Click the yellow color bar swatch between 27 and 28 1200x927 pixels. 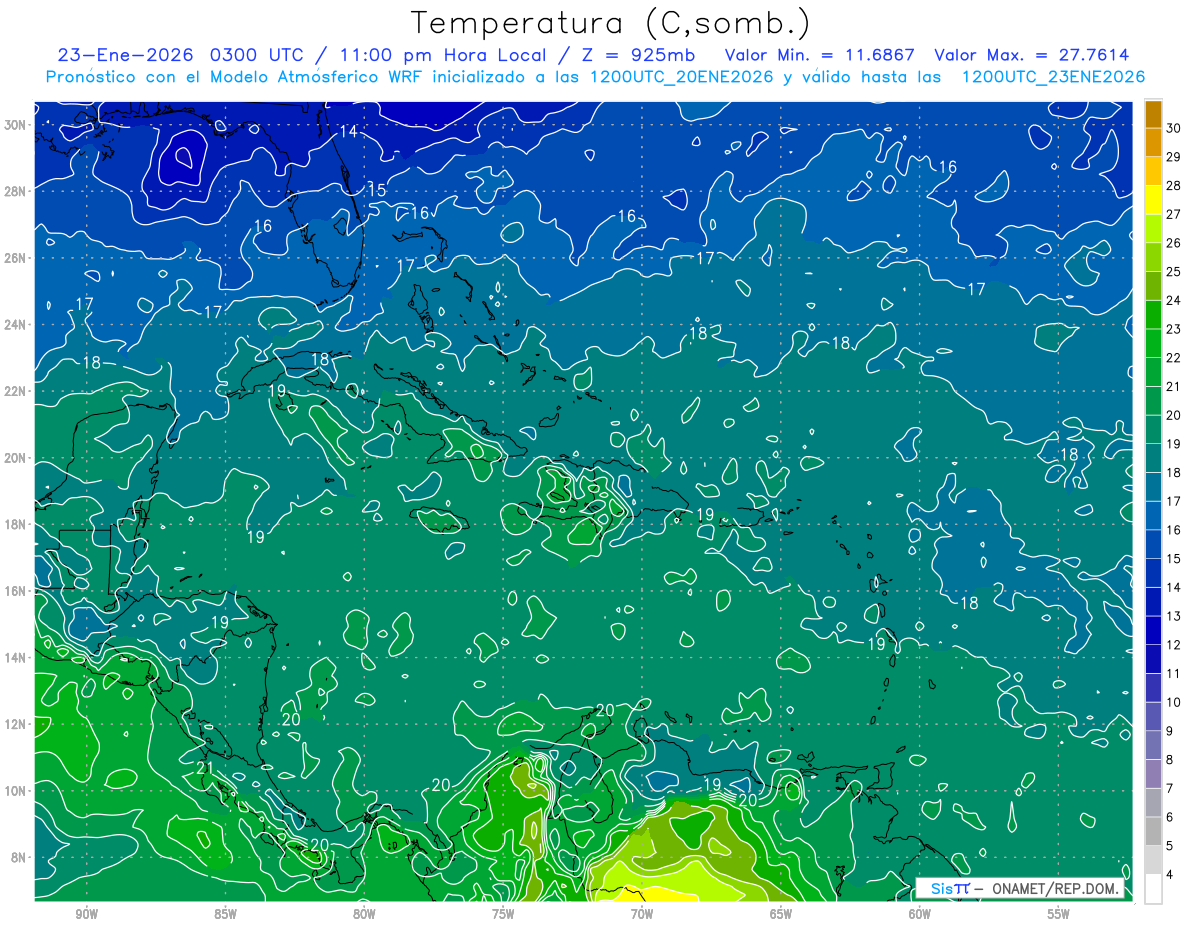[x=1153, y=201]
